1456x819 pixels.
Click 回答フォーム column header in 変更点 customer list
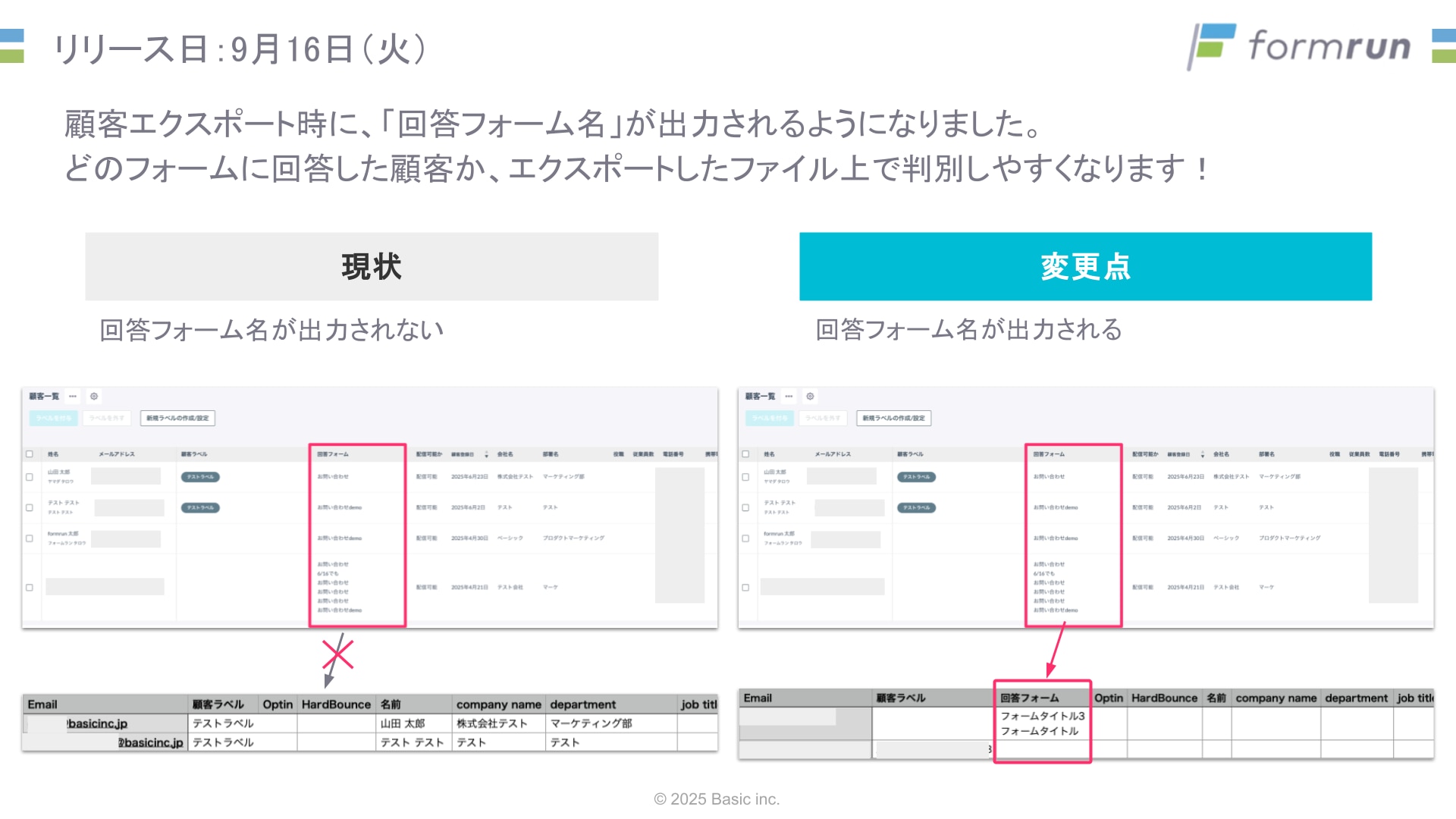(1049, 454)
